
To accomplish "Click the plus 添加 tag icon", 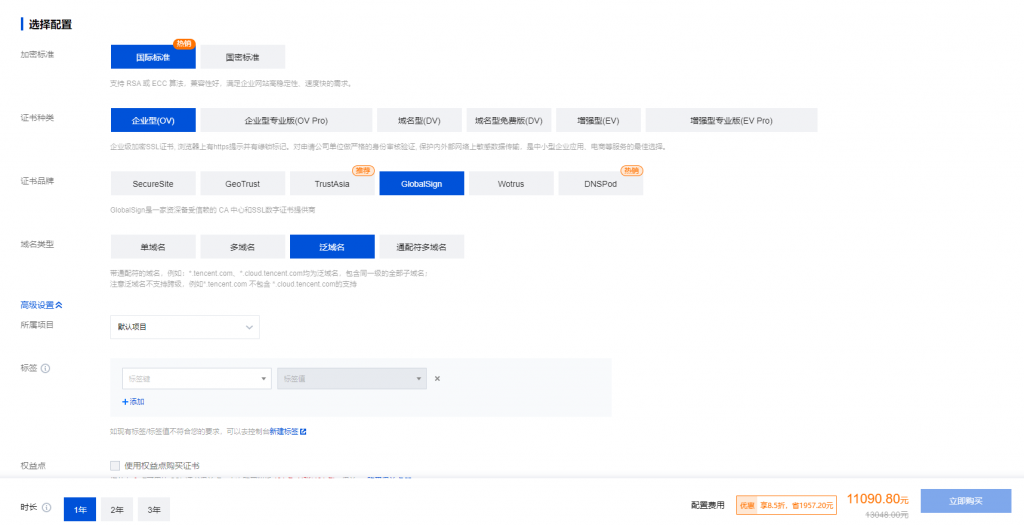I will (125, 401).
